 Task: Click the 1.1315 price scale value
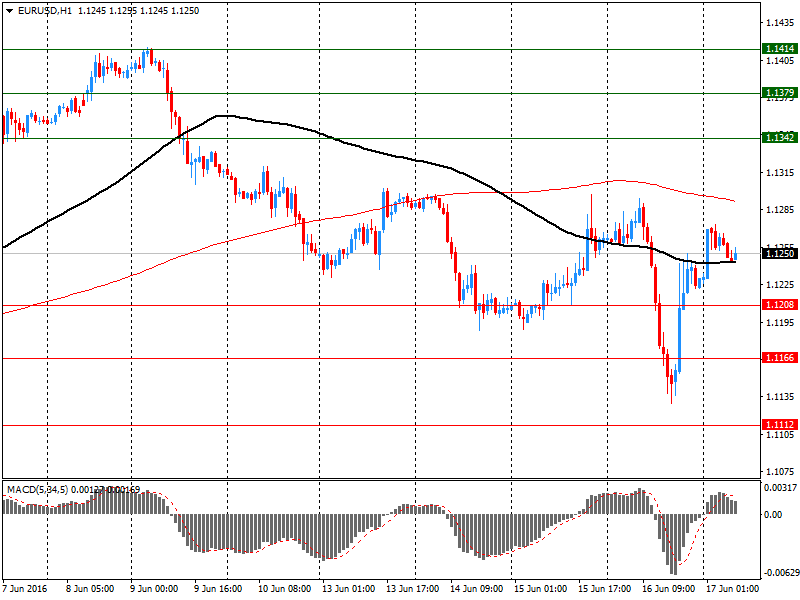click(780, 173)
